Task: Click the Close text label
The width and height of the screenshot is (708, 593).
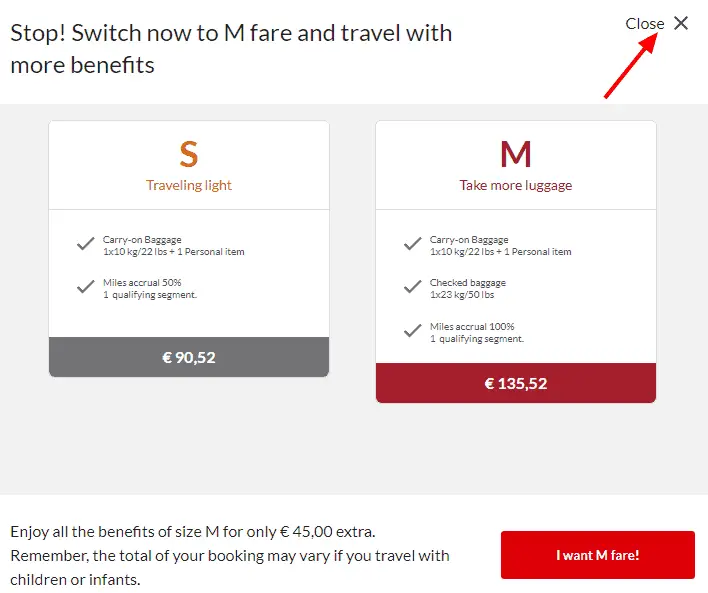Action: coord(644,24)
